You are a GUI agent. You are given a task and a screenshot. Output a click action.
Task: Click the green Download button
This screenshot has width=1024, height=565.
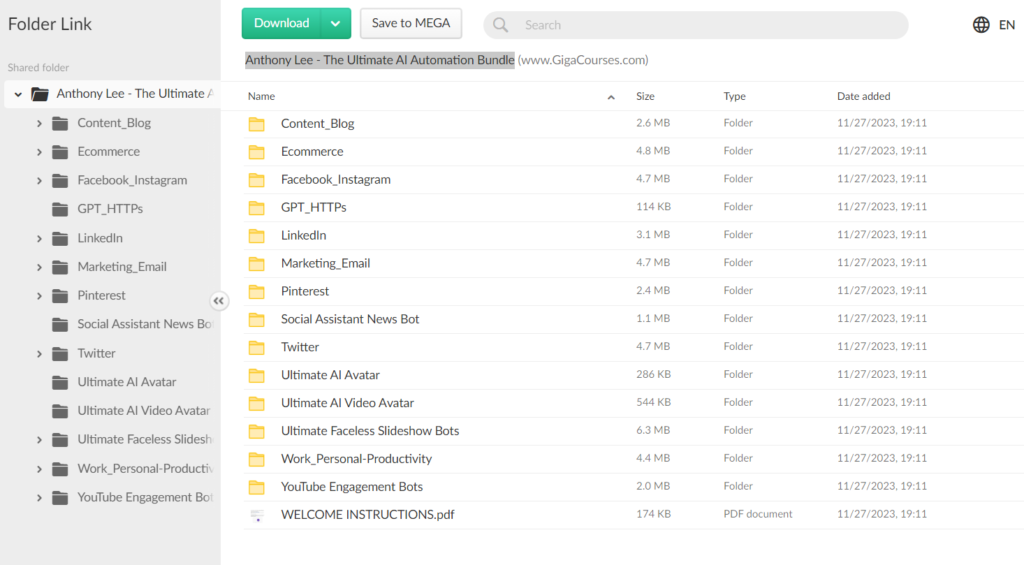pyautogui.click(x=282, y=23)
